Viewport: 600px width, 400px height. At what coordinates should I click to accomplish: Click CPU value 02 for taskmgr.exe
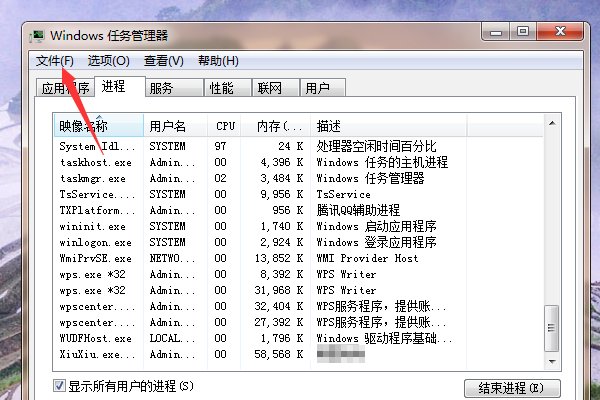(220, 178)
